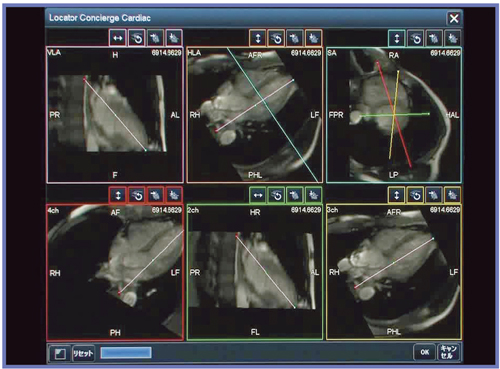Select the VLA image panel
The width and height of the screenshot is (500, 369).
[115, 115]
